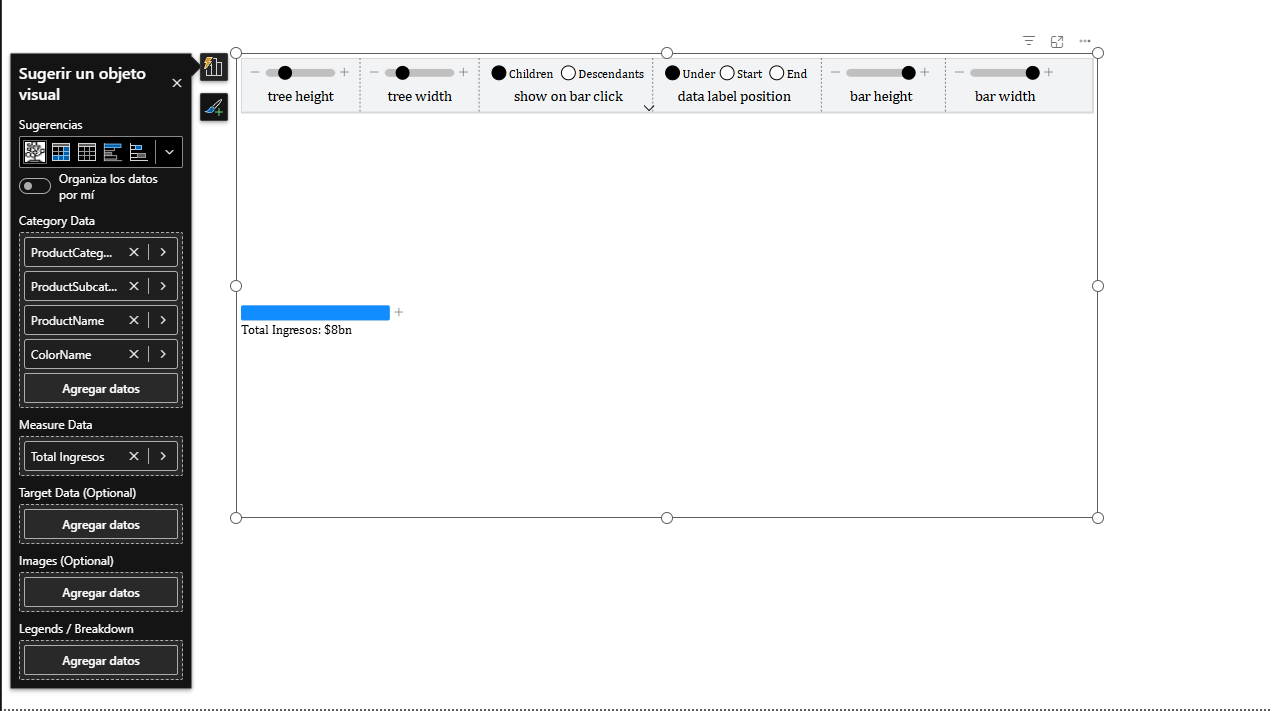This screenshot has width=1272, height=711.
Task: Click Agregar datos under Category Data
Action: [101, 388]
